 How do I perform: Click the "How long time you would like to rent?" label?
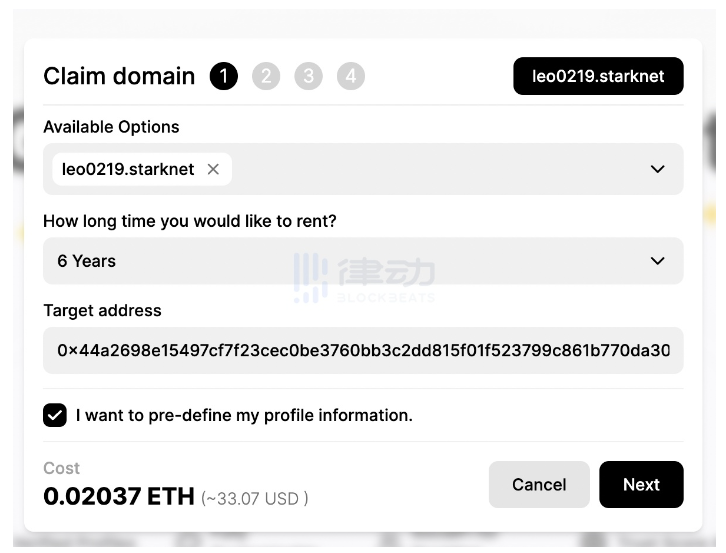pos(190,221)
